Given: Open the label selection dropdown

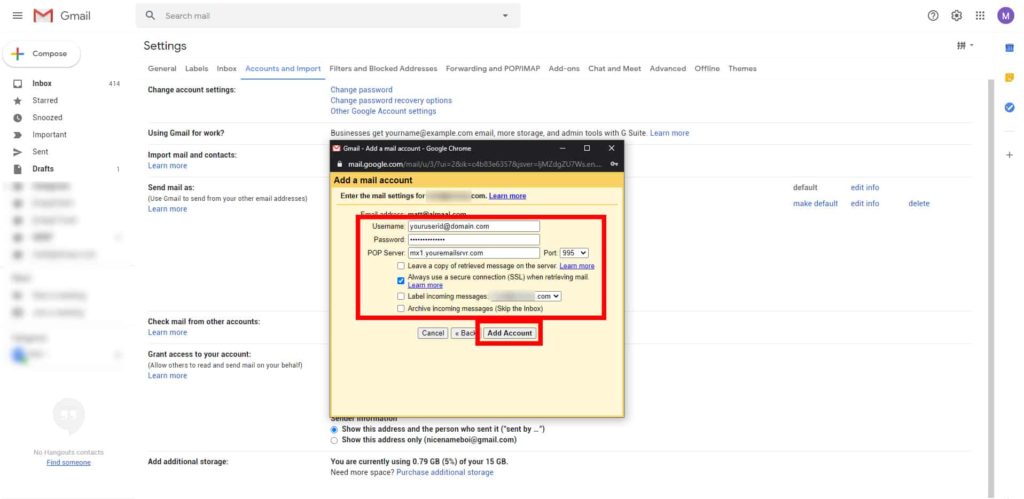Looking at the screenshot, I should (x=526, y=297).
